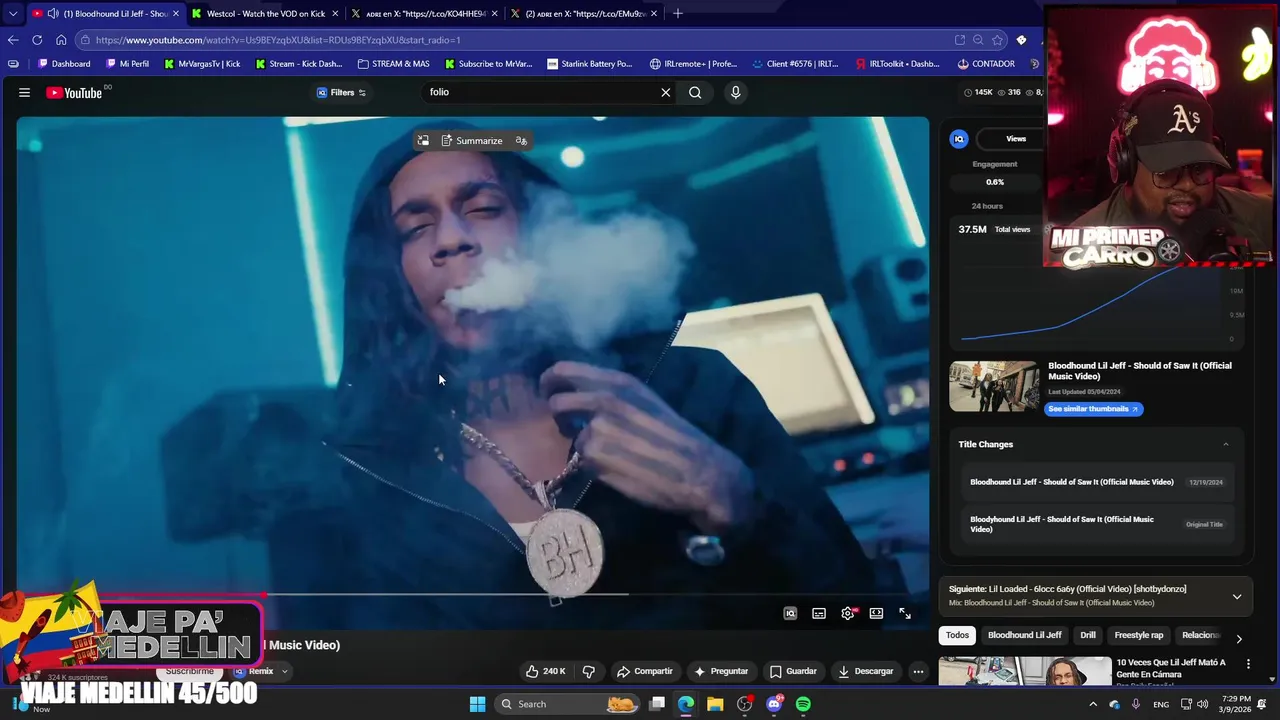Click the Summarize button over video
The image size is (1280, 720).
pos(472,141)
